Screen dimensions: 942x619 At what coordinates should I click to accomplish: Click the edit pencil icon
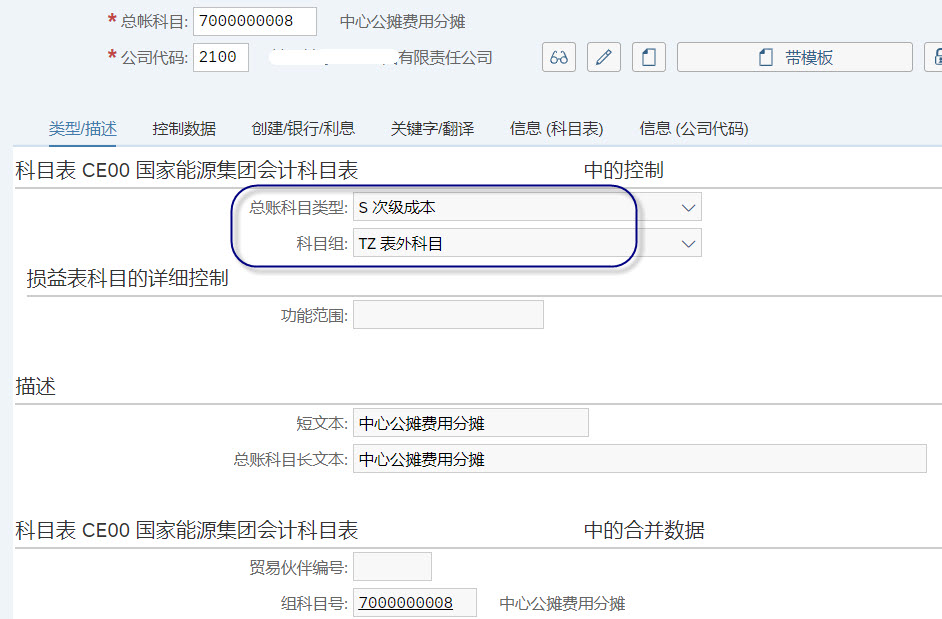click(x=603, y=56)
